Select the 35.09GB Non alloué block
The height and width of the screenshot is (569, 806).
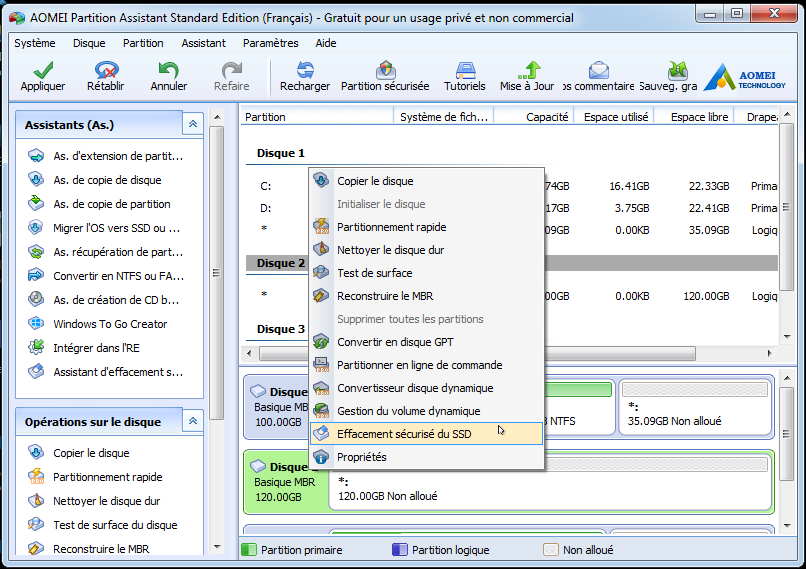(x=695, y=407)
